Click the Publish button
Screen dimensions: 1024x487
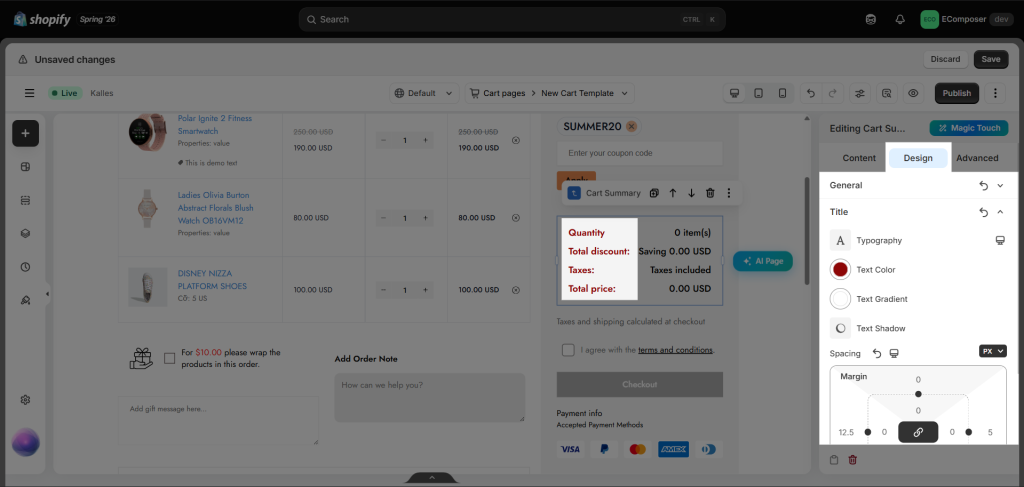click(957, 93)
